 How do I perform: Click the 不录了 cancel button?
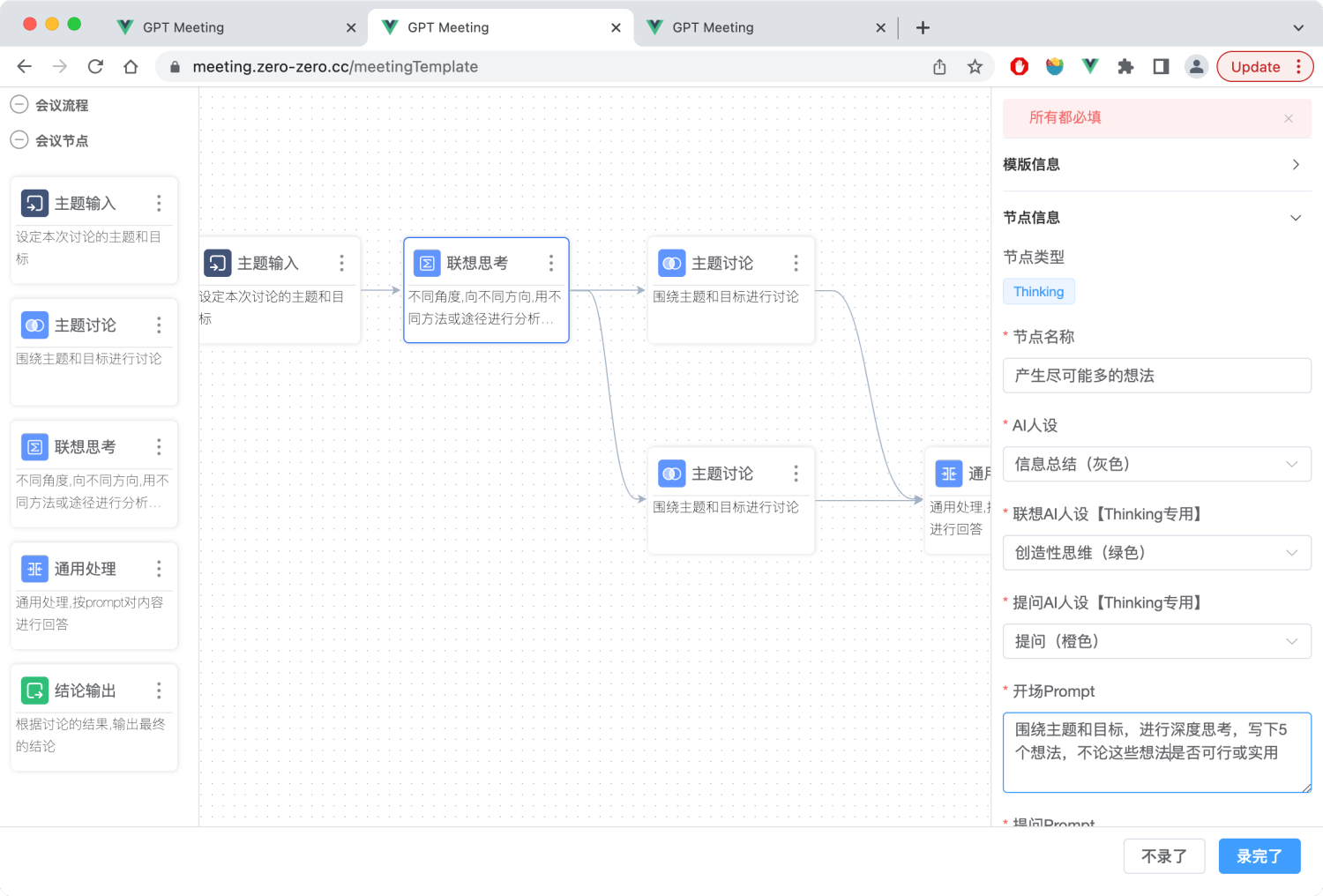pyautogui.click(x=1164, y=856)
